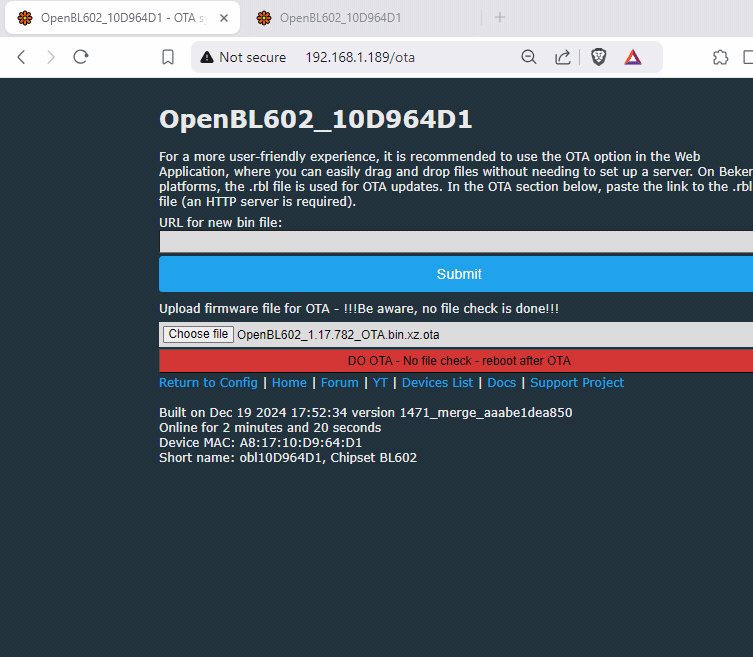The height and width of the screenshot is (657, 753).
Task: Open the Devices List link
Action: (437, 383)
